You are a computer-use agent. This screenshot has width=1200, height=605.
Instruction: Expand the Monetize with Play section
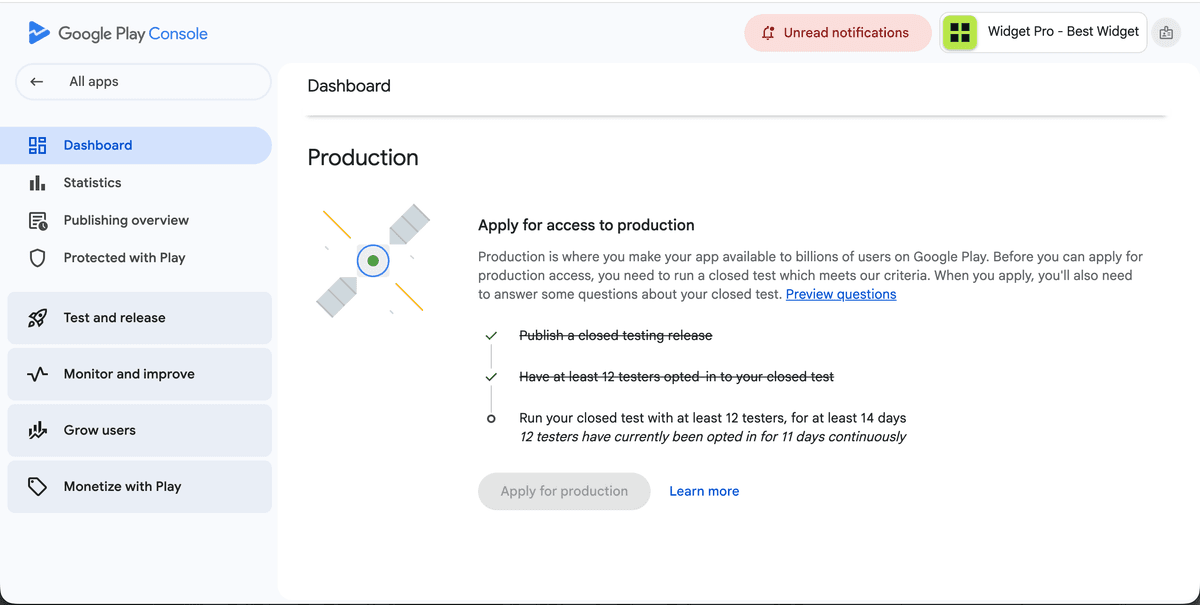(x=139, y=487)
